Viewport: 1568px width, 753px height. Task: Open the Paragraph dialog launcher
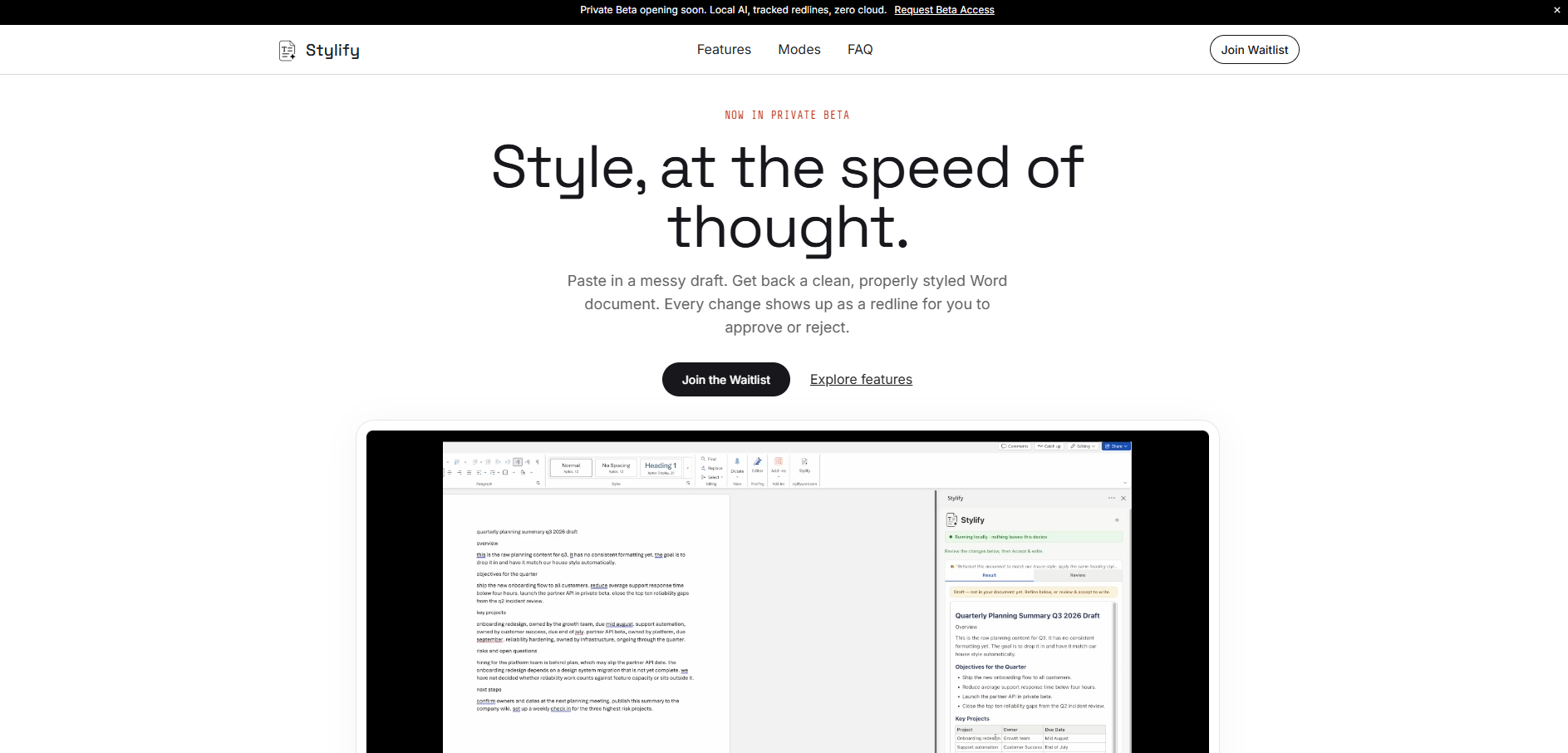click(538, 483)
